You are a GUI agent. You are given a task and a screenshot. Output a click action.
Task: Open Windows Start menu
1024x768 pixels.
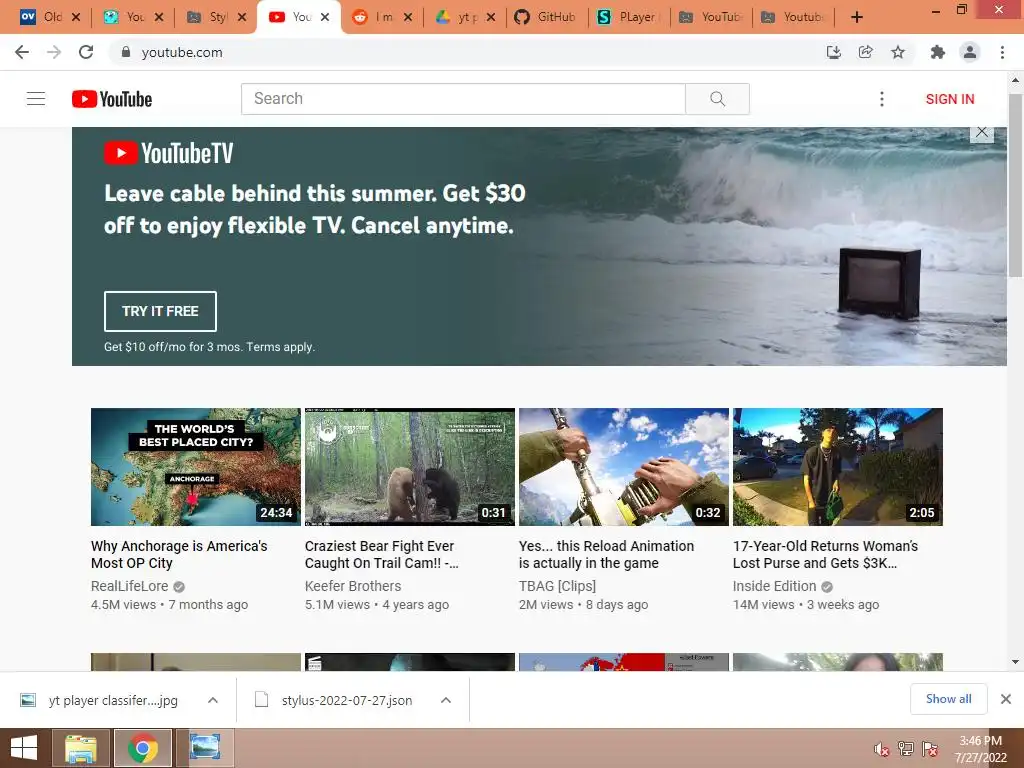click(24, 748)
